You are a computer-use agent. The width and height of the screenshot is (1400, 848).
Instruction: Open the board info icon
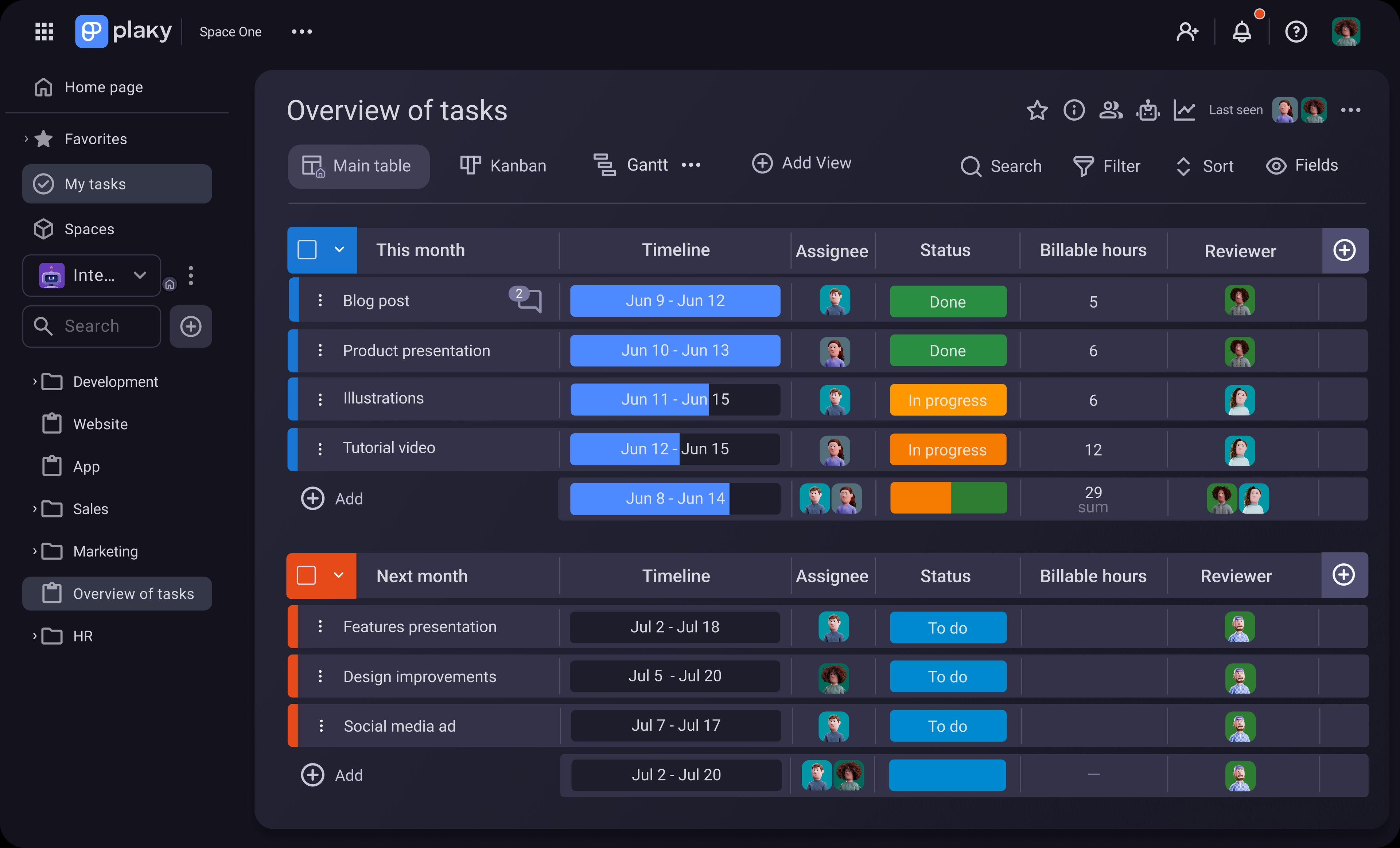click(1074, 110)
